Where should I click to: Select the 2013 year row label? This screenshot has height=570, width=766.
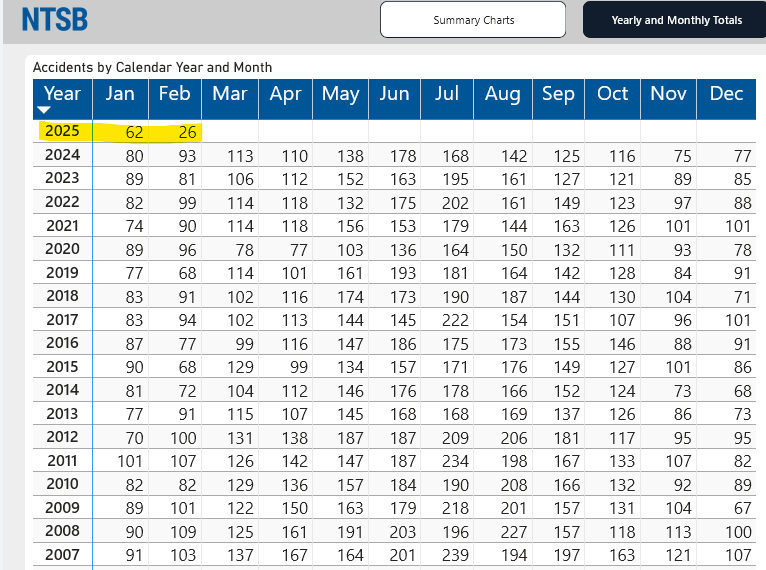[62, 414]
